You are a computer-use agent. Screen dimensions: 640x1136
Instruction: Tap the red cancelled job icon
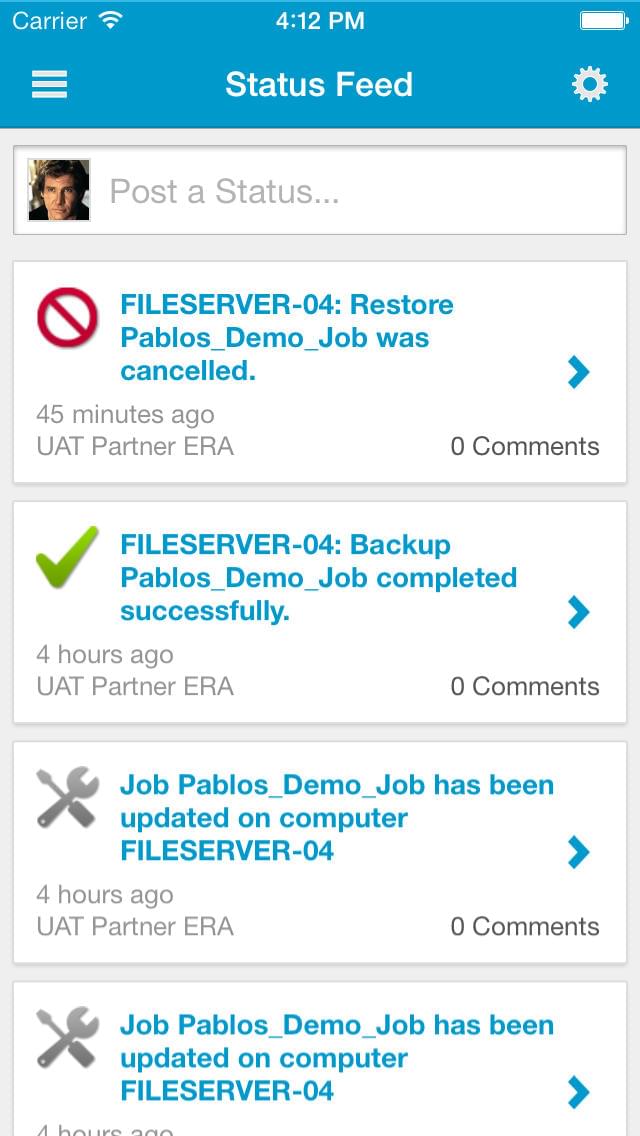67,318
